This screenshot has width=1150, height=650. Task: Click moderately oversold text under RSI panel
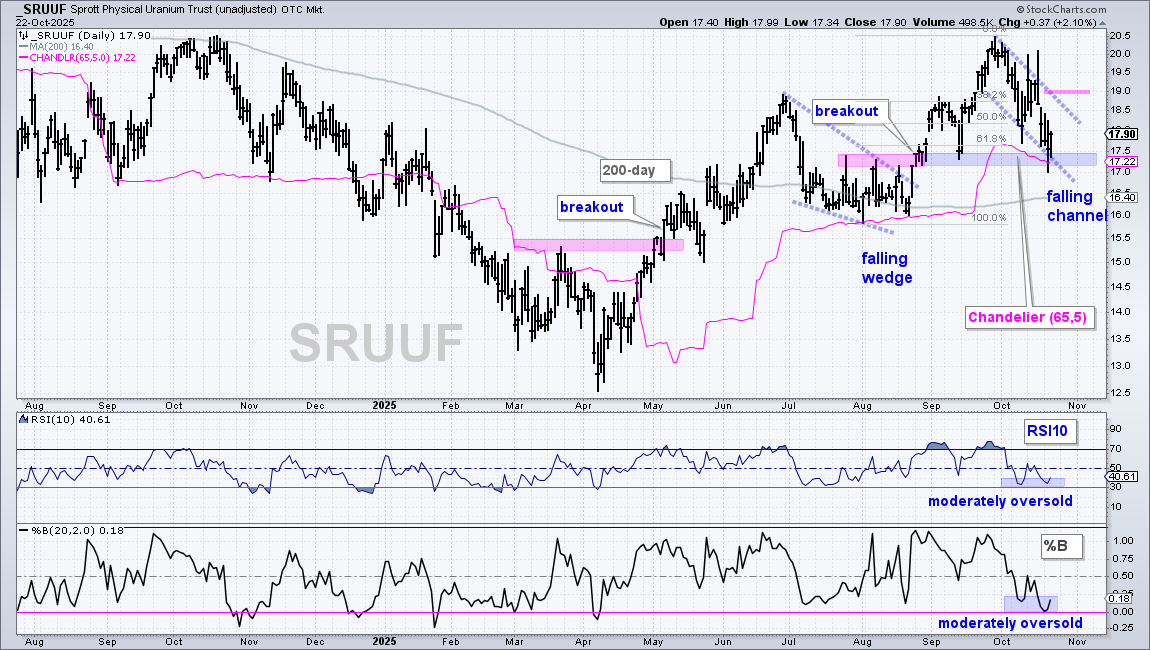pos(1000,501)
